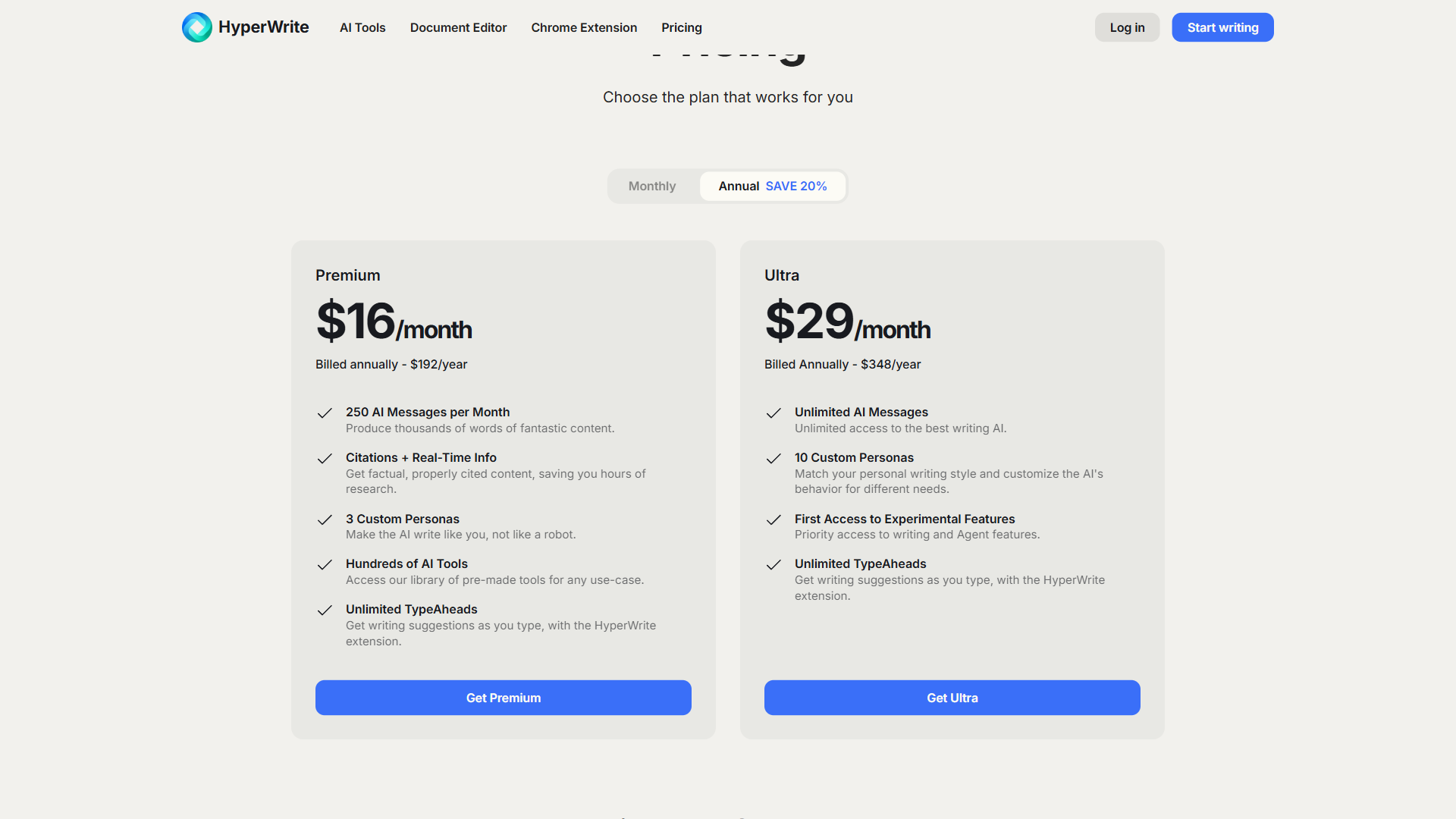
Task: Click 'Unlimited AI Messages' heading
Action: click(x=861, y=413)
